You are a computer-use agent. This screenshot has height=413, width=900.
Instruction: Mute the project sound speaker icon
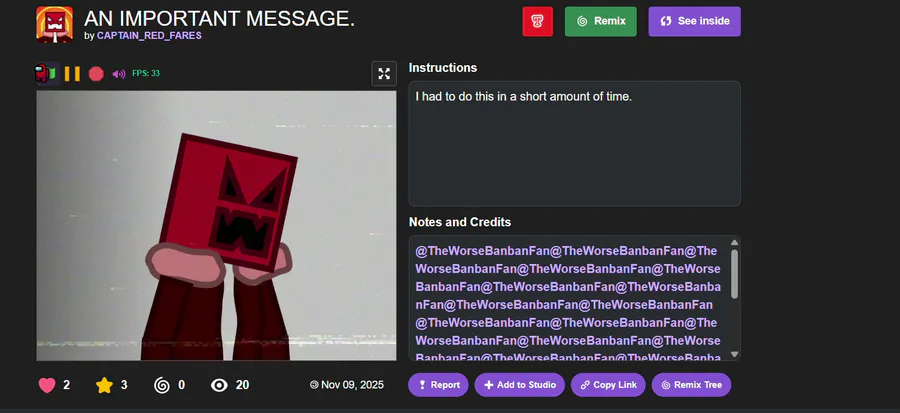pos(119,74)
